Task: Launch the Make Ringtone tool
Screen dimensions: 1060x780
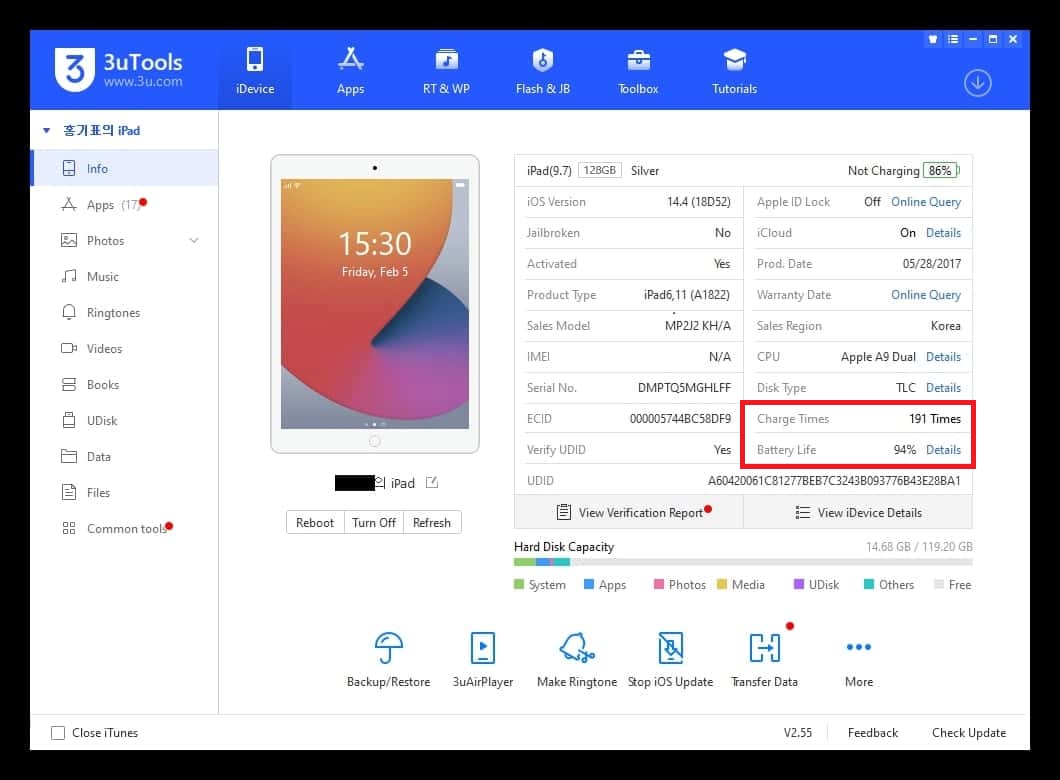Action: click(x=577, y=648)
